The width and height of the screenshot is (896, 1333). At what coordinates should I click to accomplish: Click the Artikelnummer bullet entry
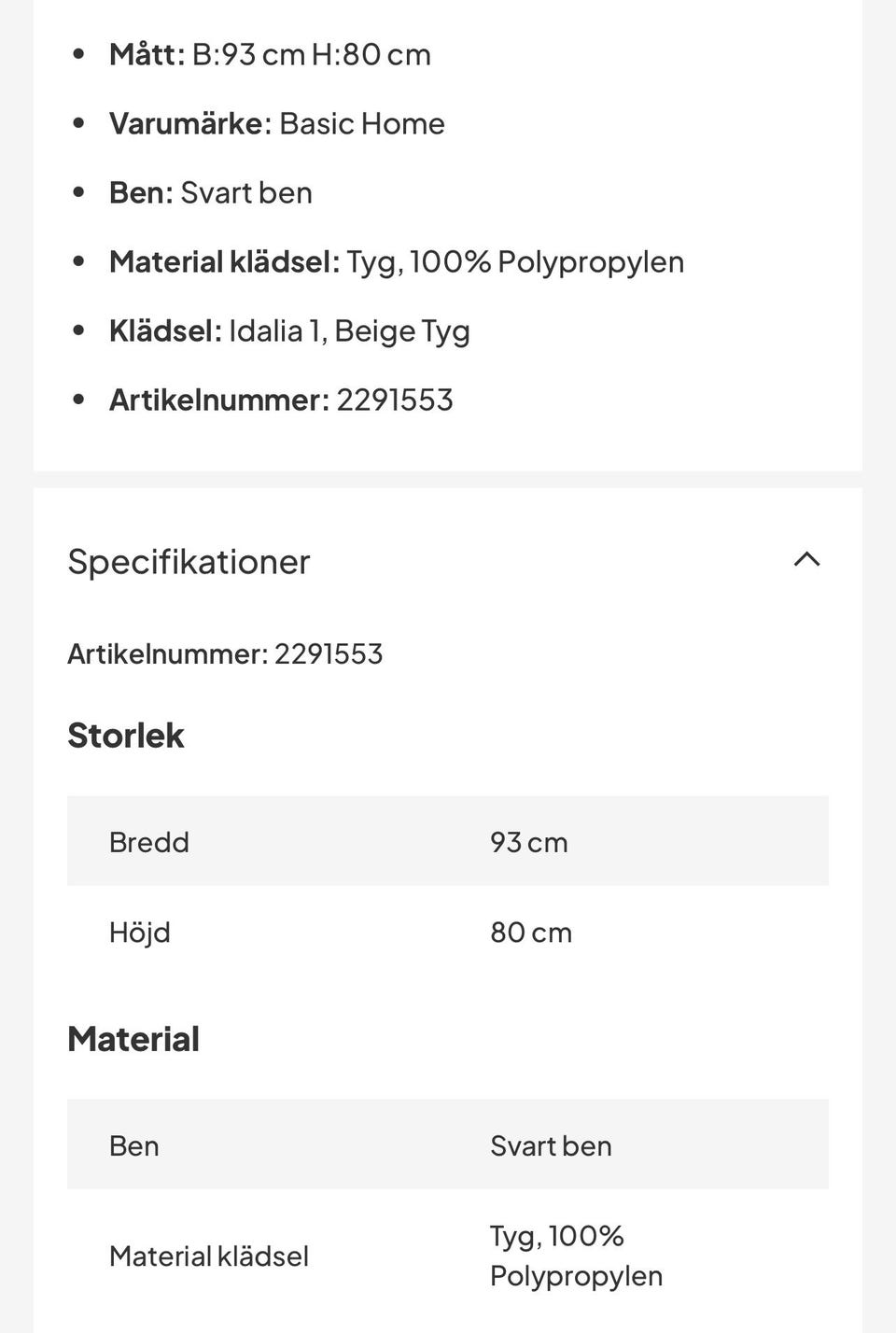[x=282, y=399]
